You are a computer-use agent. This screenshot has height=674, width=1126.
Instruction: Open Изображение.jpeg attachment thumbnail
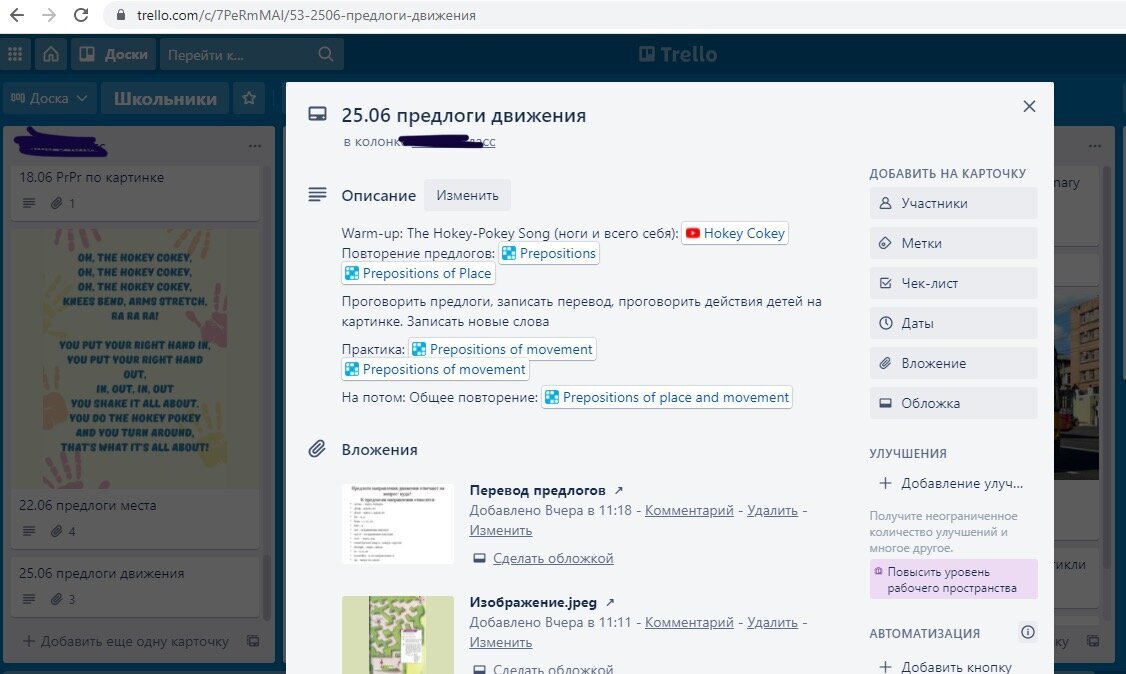click(398, 635)
